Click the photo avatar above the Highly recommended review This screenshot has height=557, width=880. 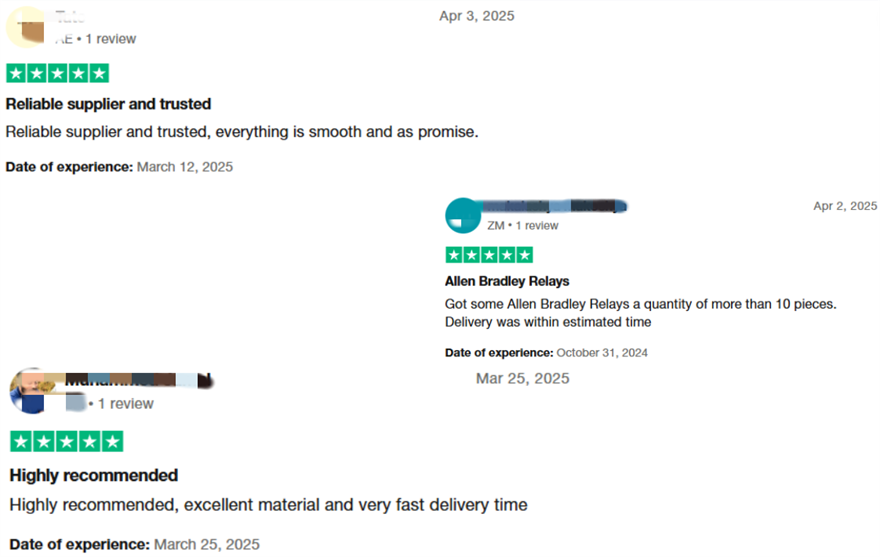tap(30, 391)
